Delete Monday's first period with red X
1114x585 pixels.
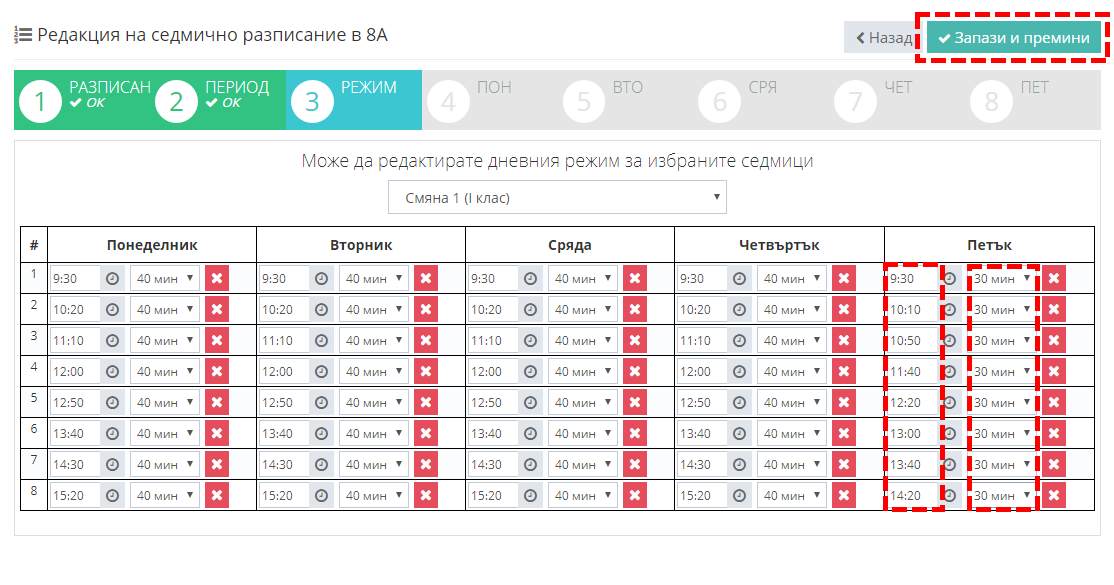(x=217, y=279)
